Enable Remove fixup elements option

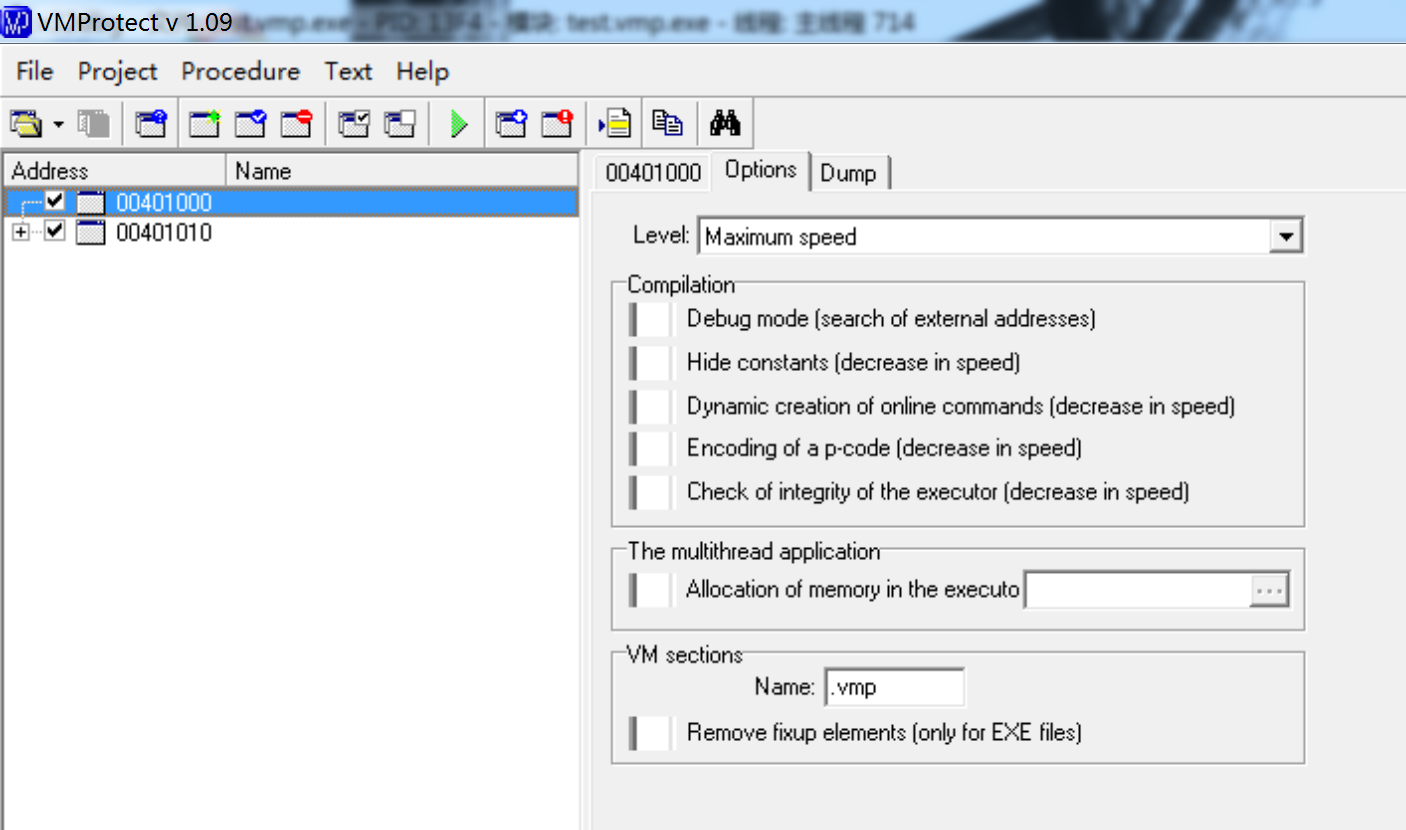pyautogui.click(x=651, y=733)
